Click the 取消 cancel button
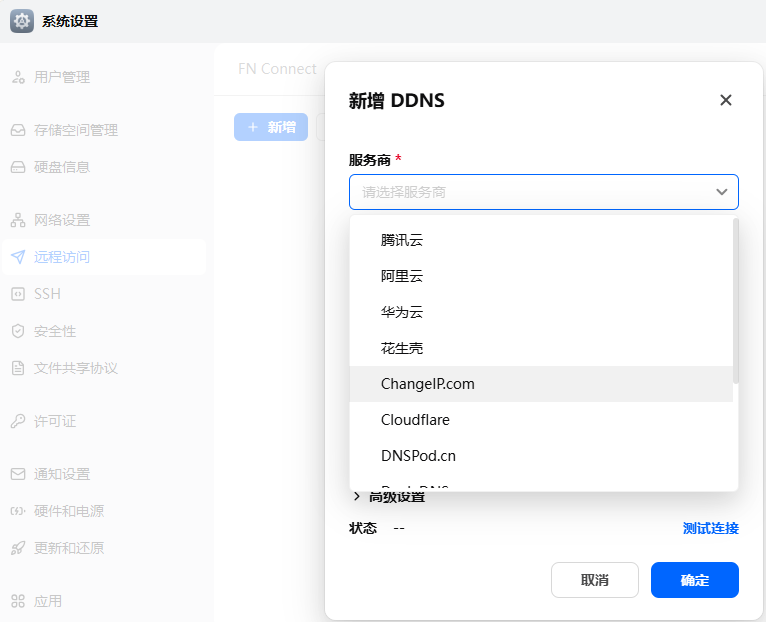The width and height of the screenshot is (766, 622). pos(595,580)
